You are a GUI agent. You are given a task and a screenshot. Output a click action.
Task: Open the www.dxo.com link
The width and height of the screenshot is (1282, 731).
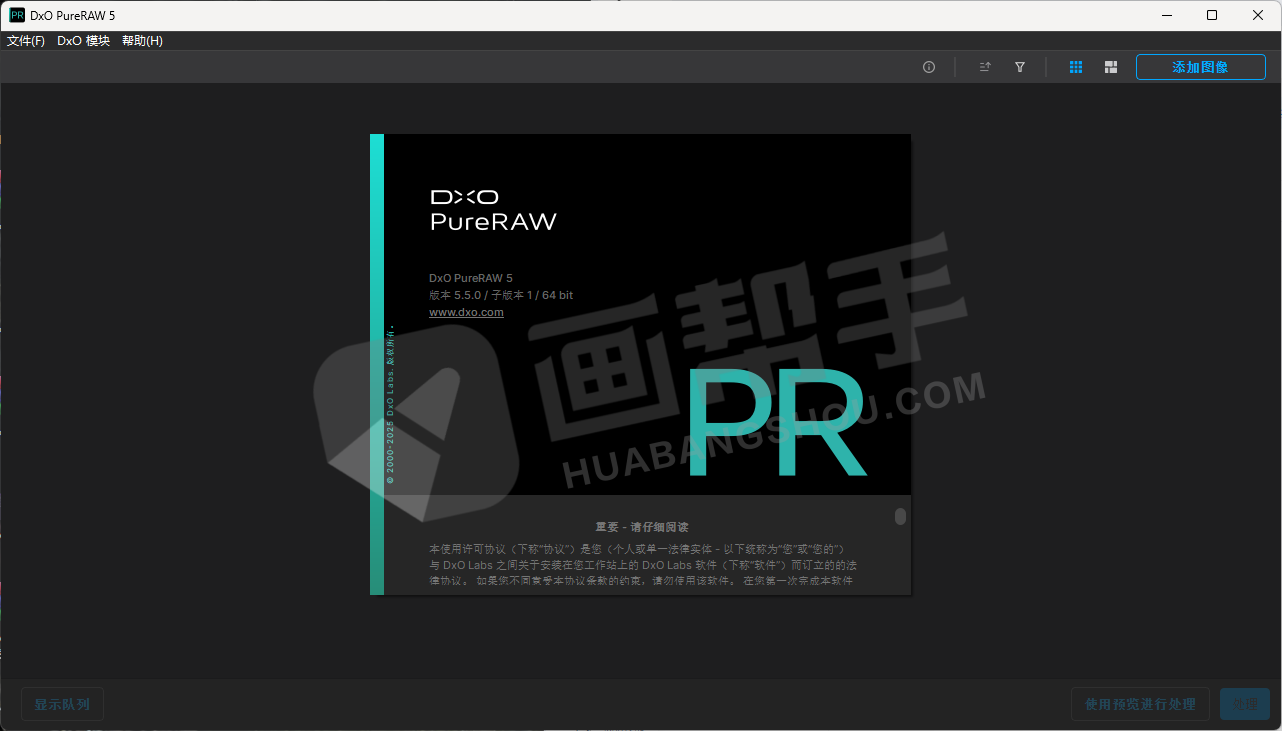click(x=466, y=312)
